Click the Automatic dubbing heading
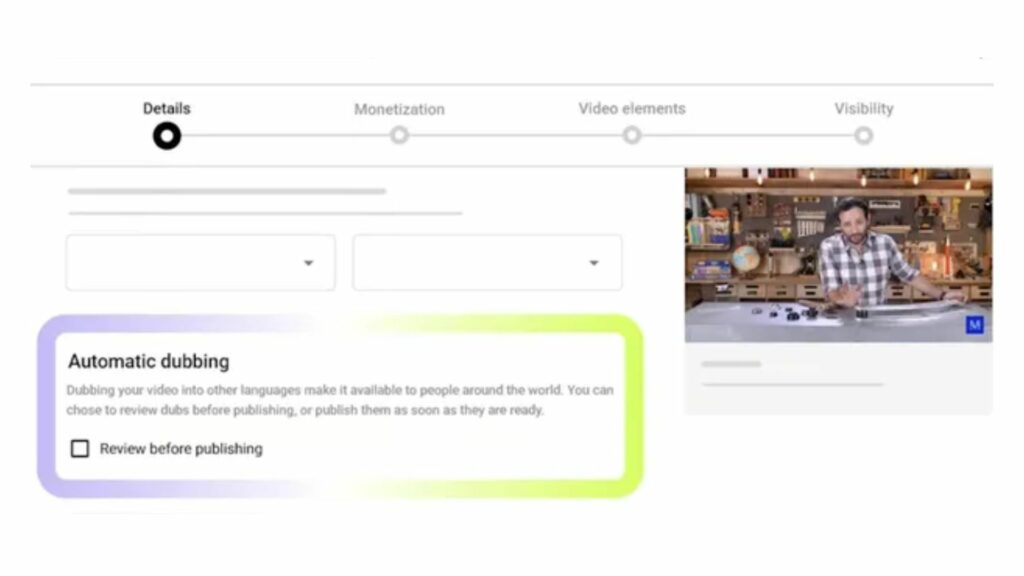The width and height of the screenshot is (1024, 576). tap(148, 361)
